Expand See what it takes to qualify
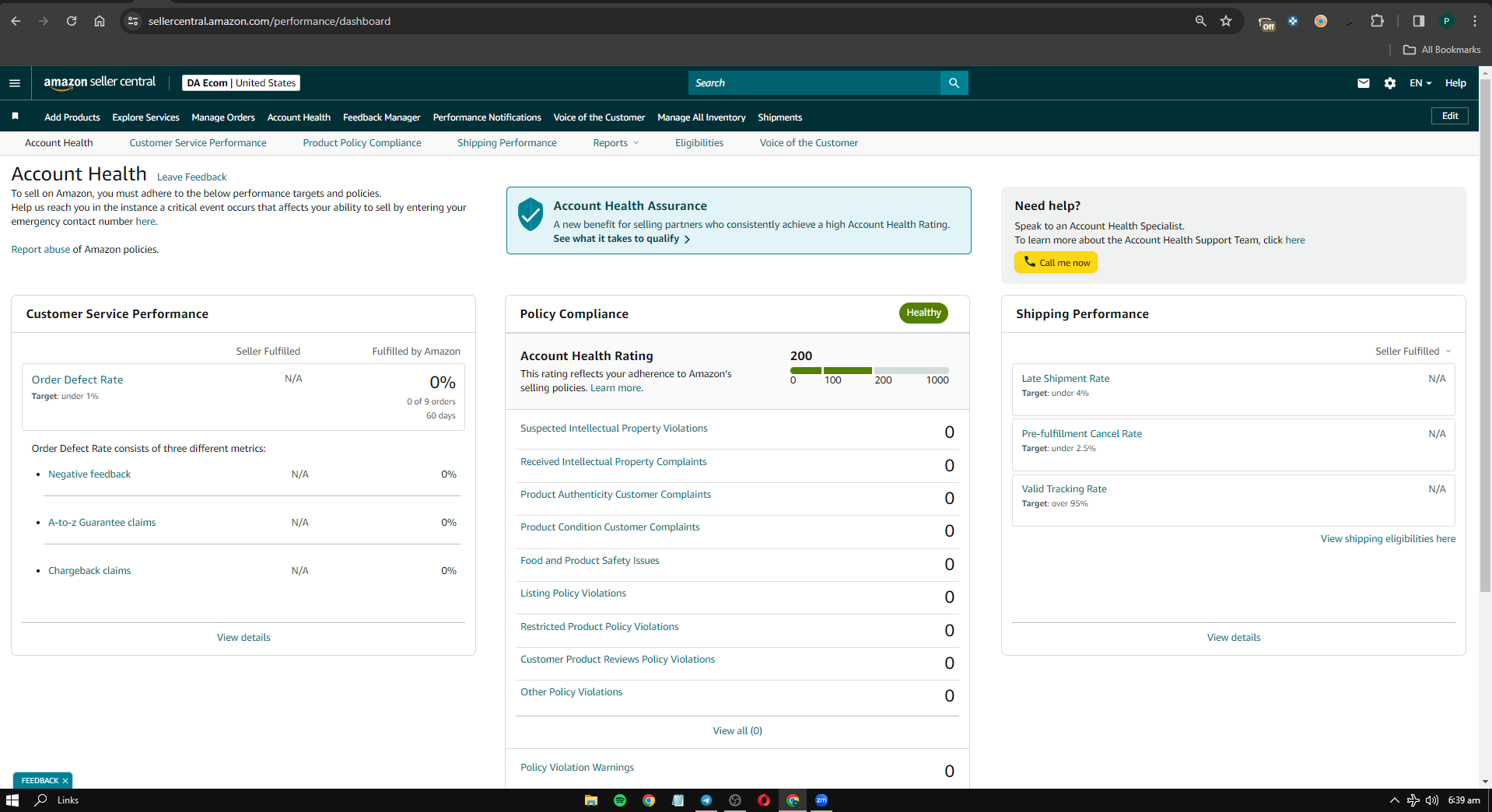The width and height of the screenshot is (1492, 812). [x=622, y=239]
